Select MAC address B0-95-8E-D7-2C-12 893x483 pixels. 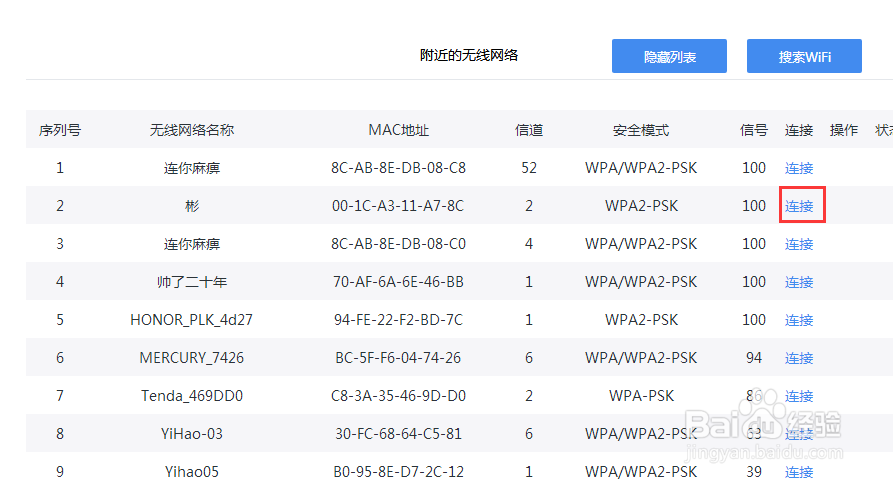[398, 472]
